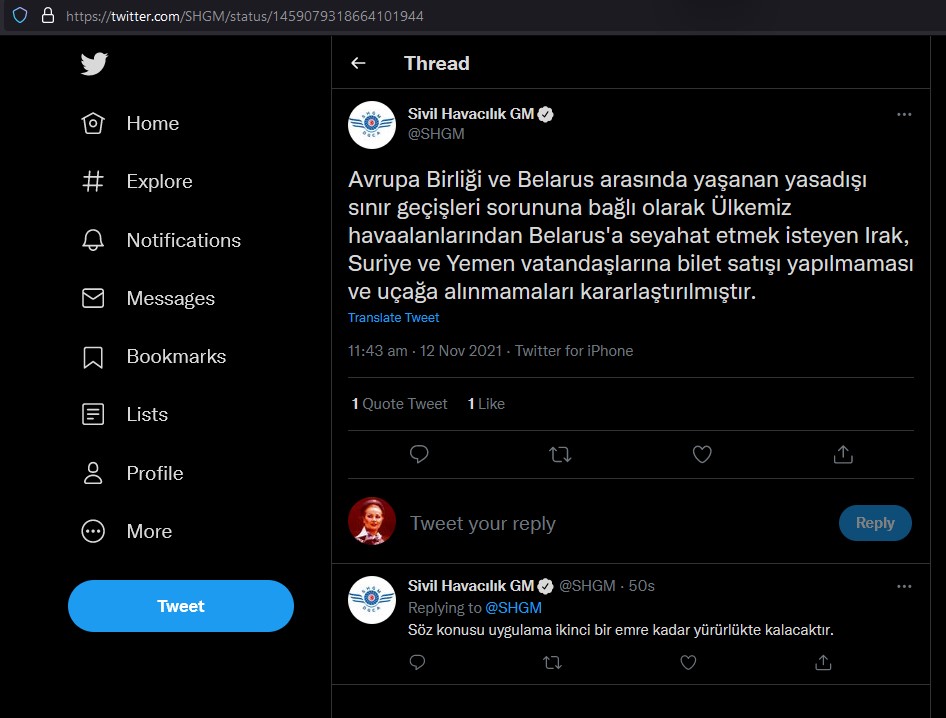
Task: Click the @SHGM mention in Replying to
Action: pos(513,608)
